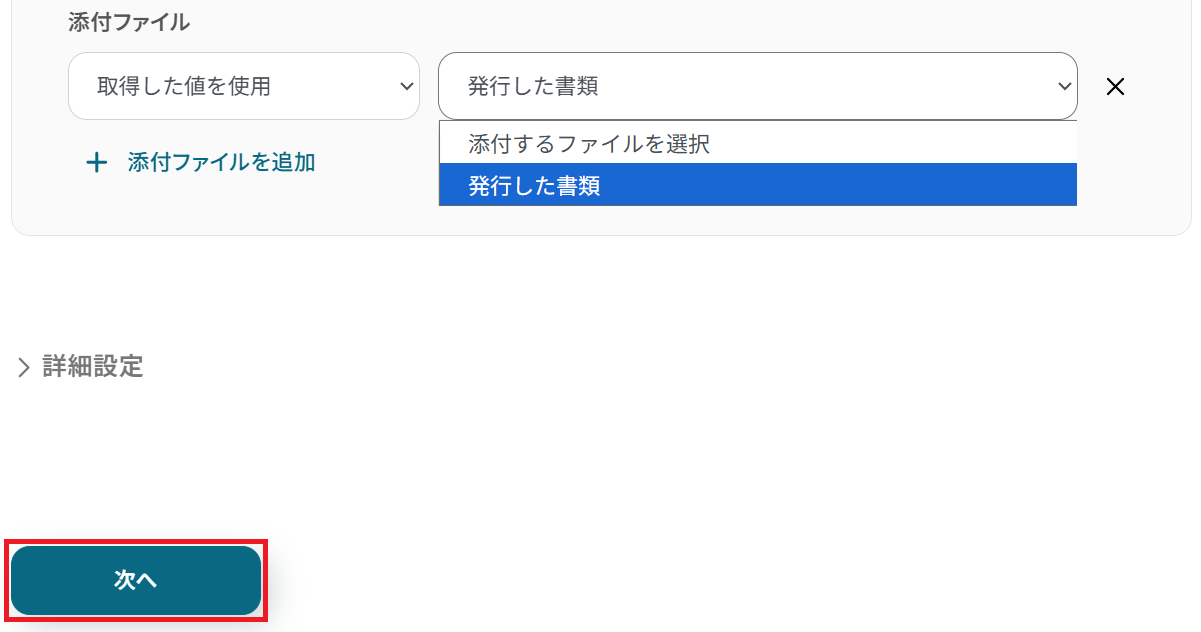1201x632 pixels.
Task: Proceed to next step with teal button
Action: [x=136, y=580]
